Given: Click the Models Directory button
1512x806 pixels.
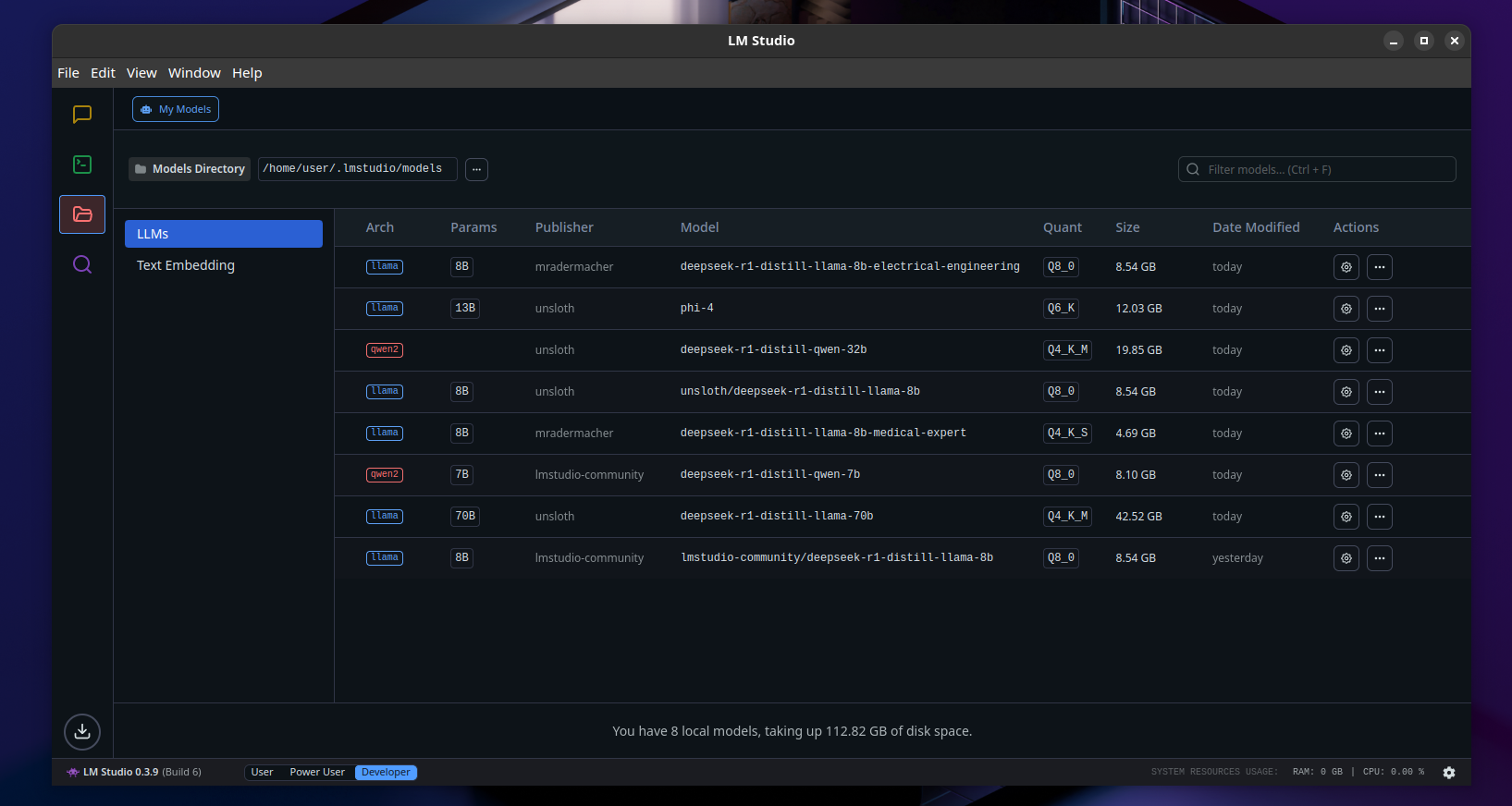Looking at the screenshot, I should [190, 169].
